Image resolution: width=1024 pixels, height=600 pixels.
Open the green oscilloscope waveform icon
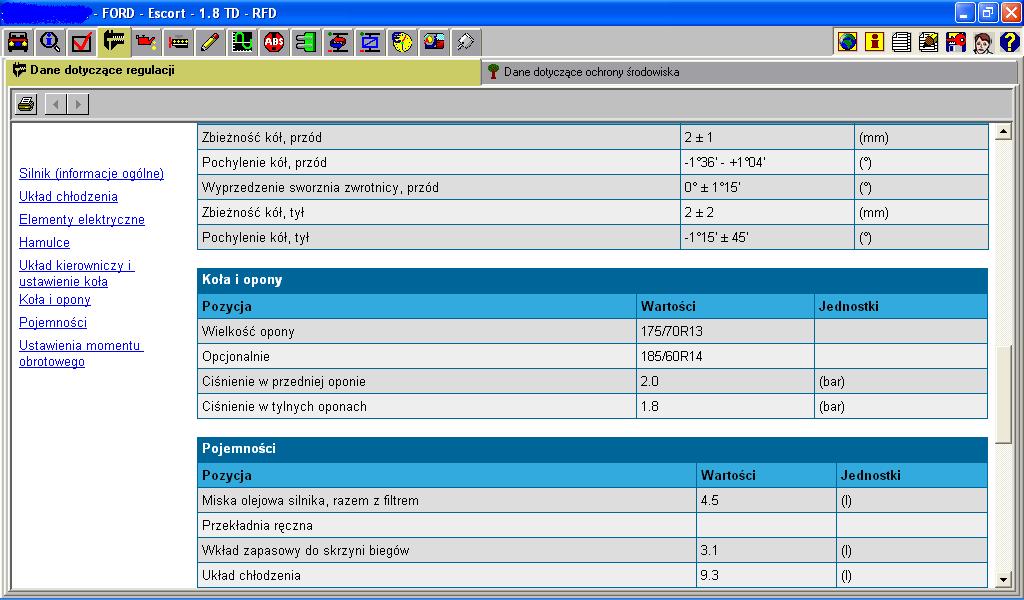click(242, 42)
